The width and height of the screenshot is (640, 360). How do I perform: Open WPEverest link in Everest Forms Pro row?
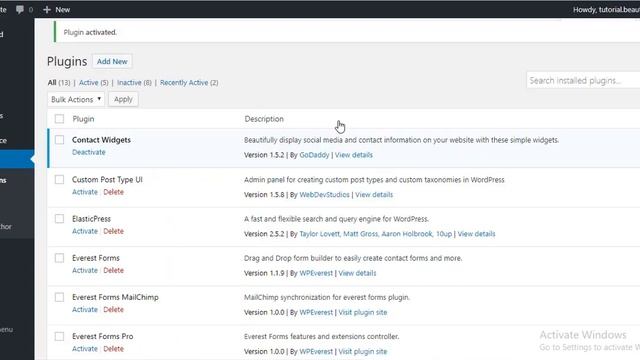point(316,351)
